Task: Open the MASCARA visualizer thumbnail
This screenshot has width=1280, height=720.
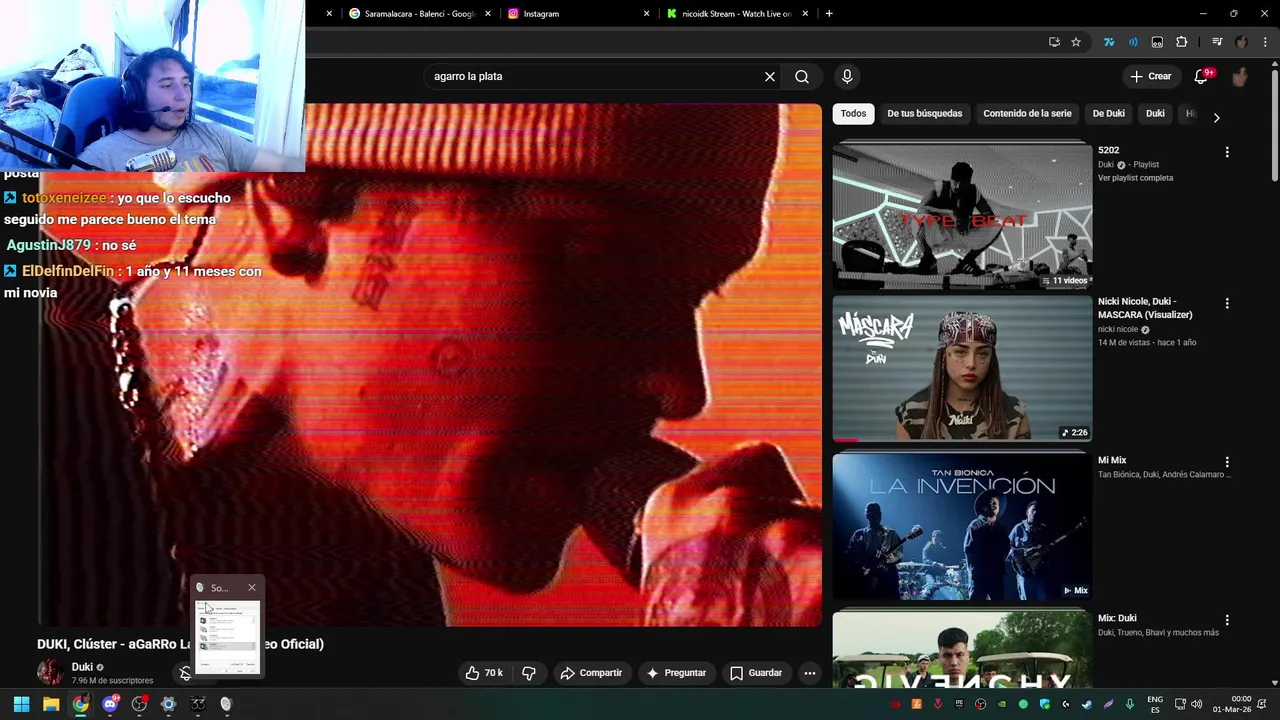Action: (962, 368)
